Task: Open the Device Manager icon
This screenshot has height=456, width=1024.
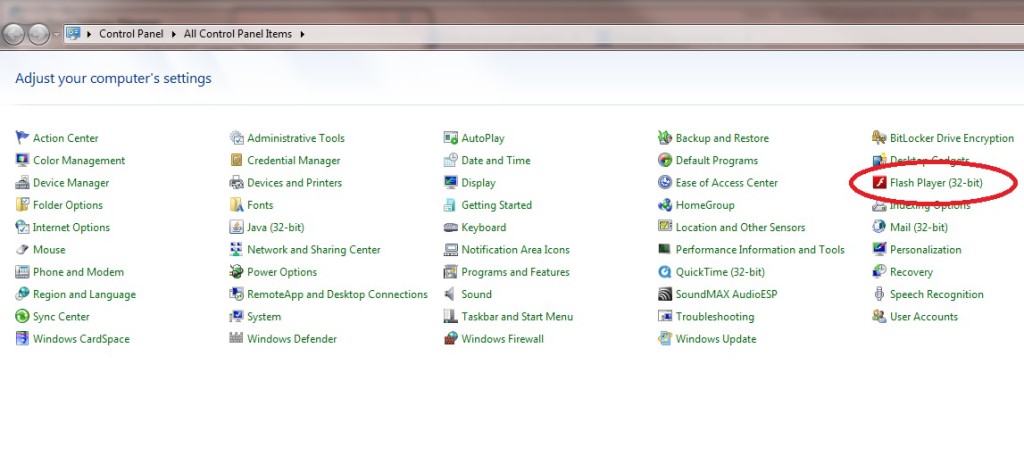Action: [22, 182]
